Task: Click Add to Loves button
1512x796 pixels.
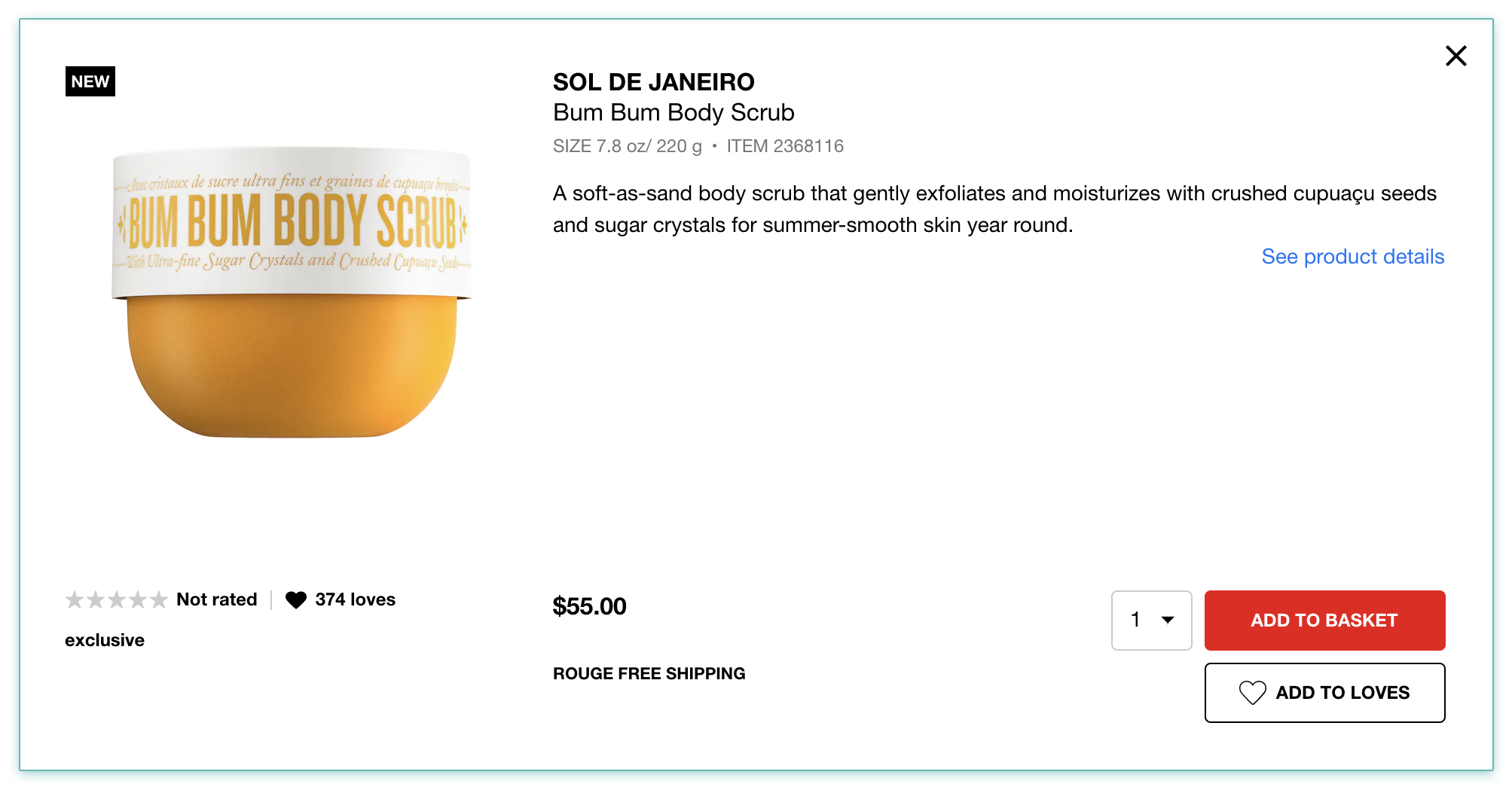Action: pos(1324,692)
